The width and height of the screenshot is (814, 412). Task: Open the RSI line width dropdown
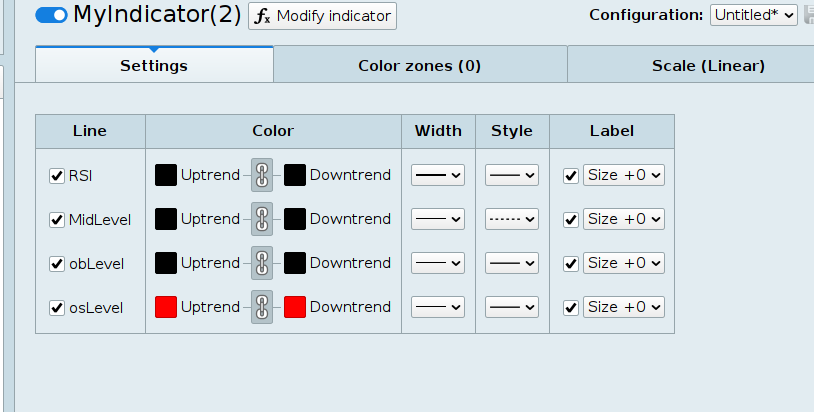[438, 175]
